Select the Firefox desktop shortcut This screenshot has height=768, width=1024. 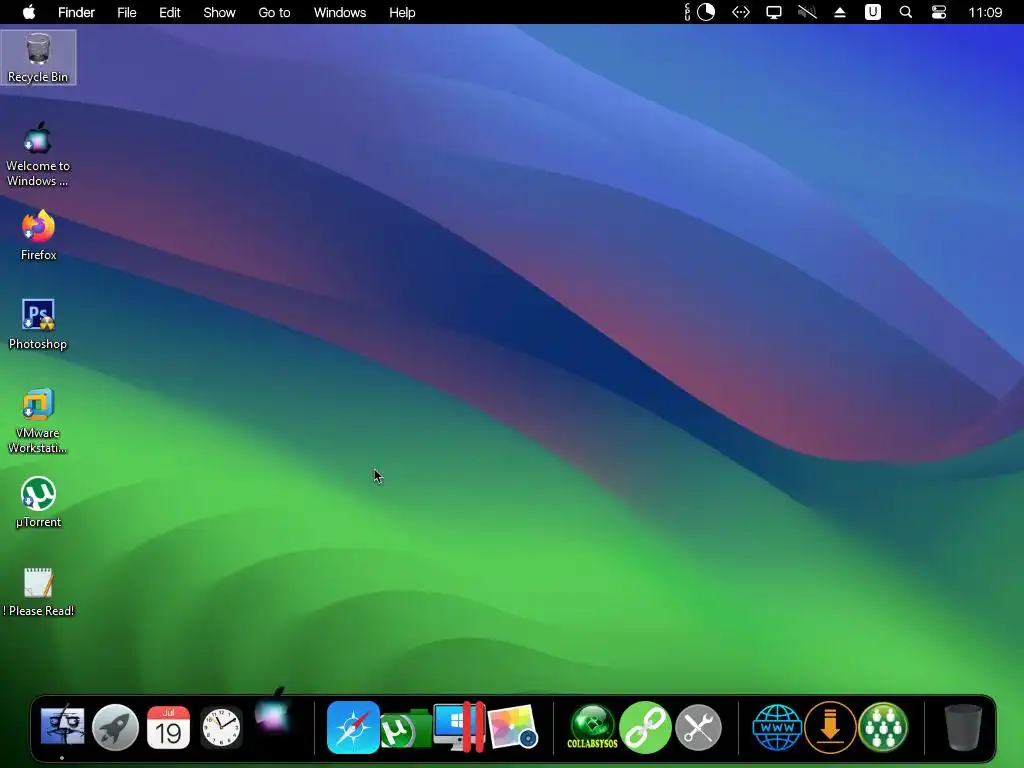(38, 236)
